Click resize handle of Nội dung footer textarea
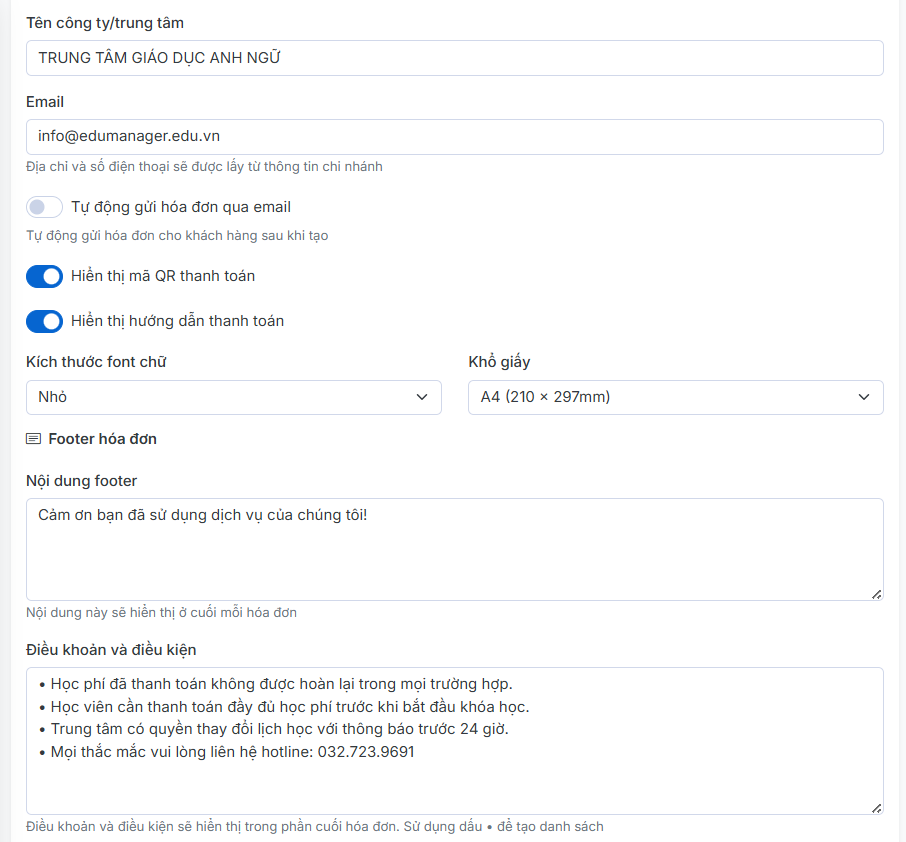 point(876,593)
